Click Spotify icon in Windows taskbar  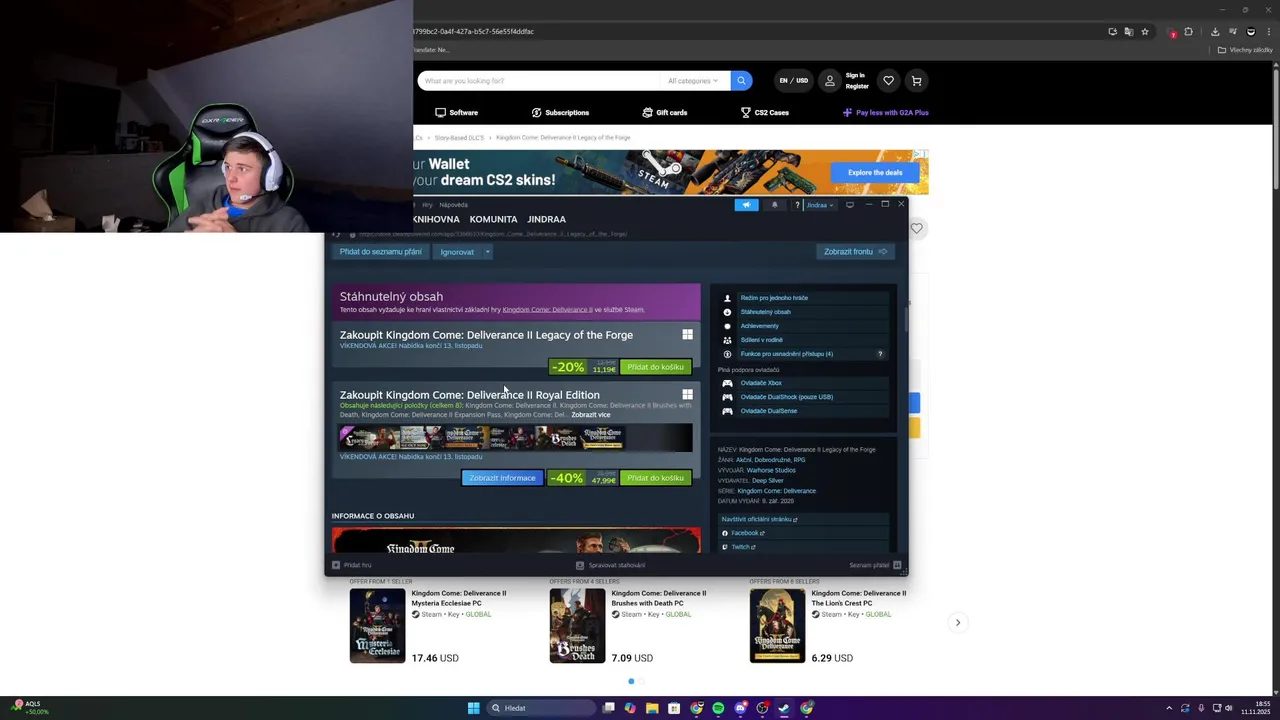pyautogui.click(x=718, y=708)
